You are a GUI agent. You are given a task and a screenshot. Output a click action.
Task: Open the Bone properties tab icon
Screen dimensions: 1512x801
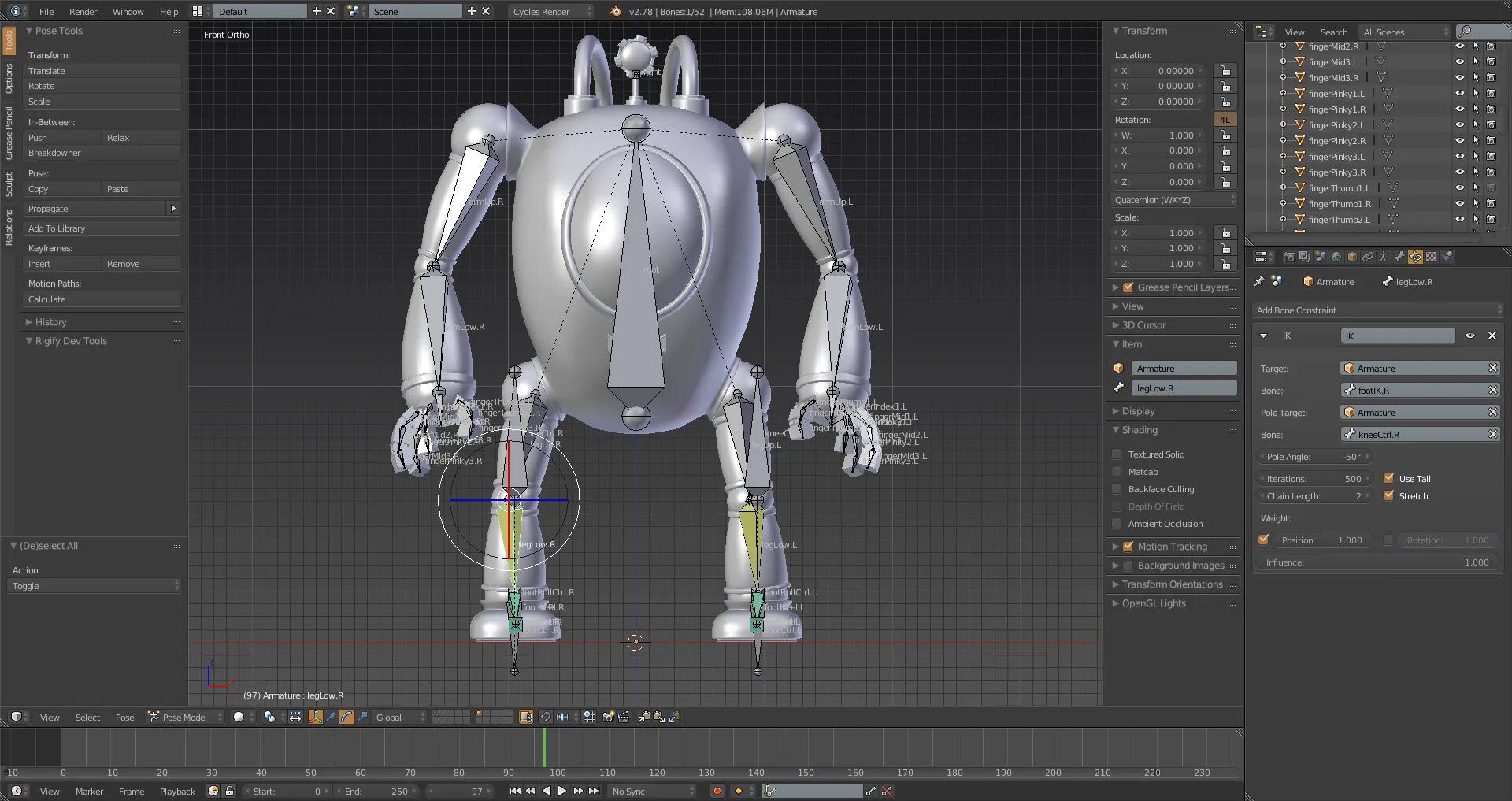pos(1399,257)
